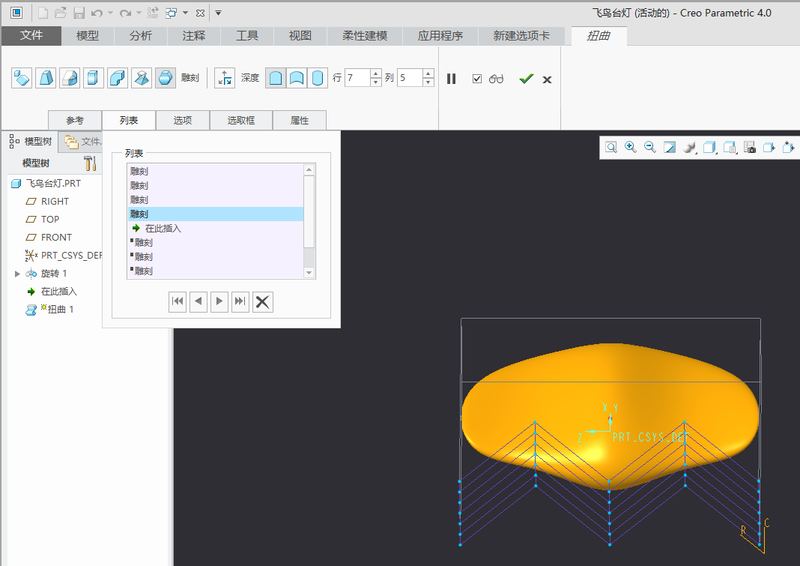Click the Windows switch icon

coord(171,13)
